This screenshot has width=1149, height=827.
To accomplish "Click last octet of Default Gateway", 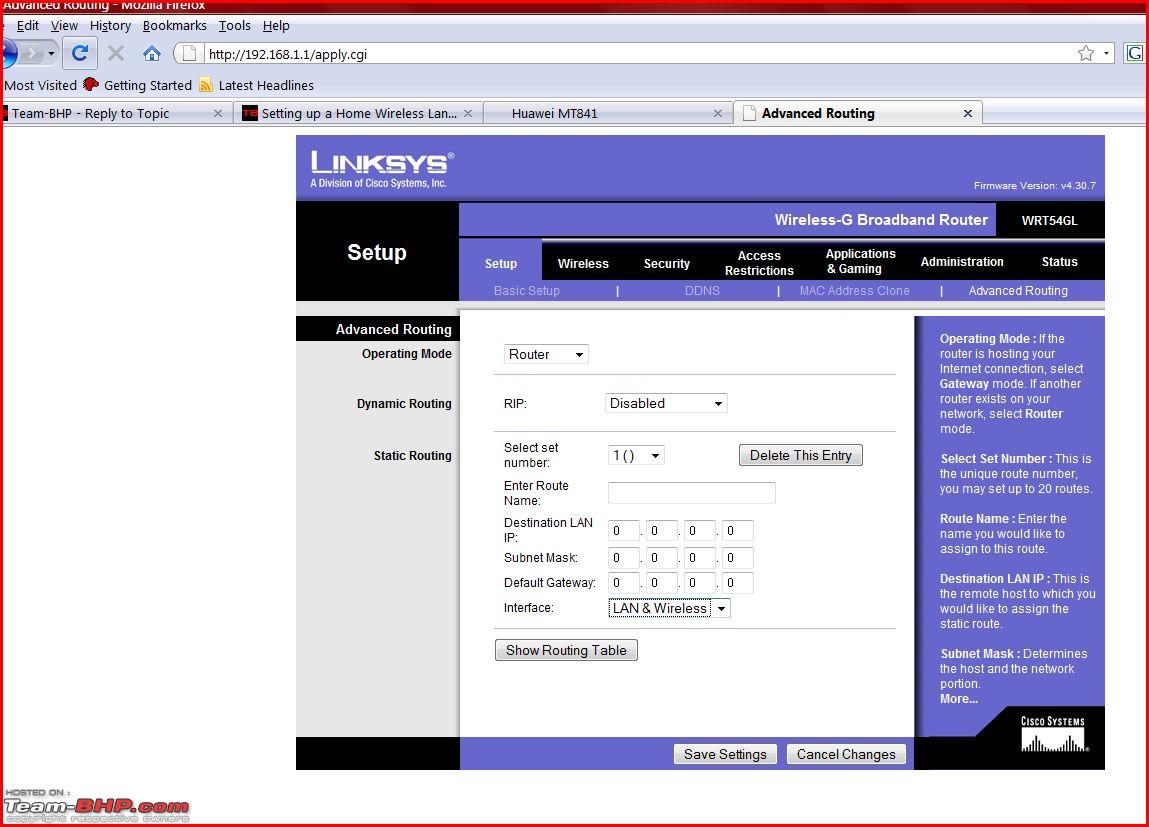I will [x=737, y=583].
